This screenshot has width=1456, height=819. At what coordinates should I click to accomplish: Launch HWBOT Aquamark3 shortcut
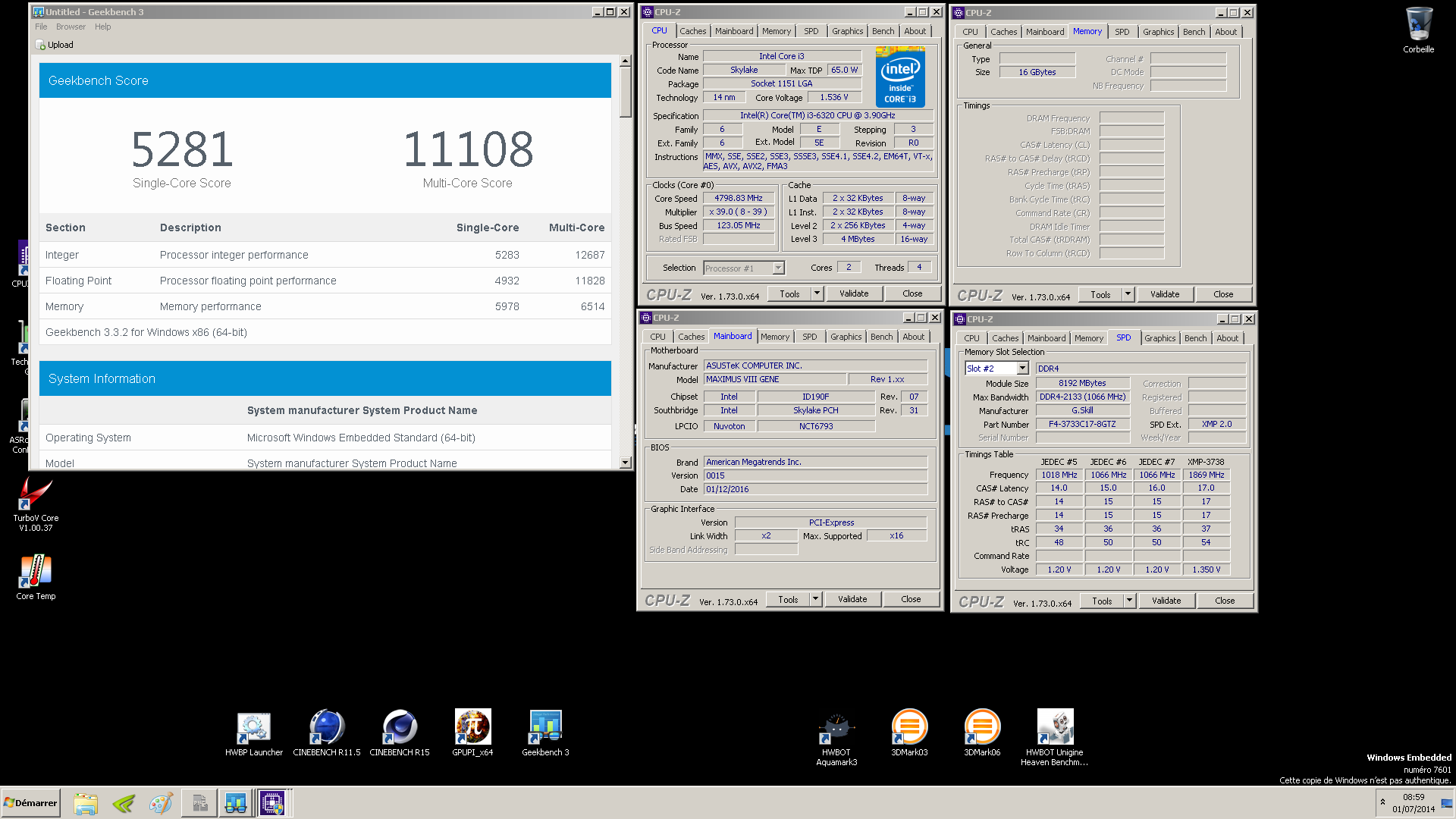(x=836, y=738)
